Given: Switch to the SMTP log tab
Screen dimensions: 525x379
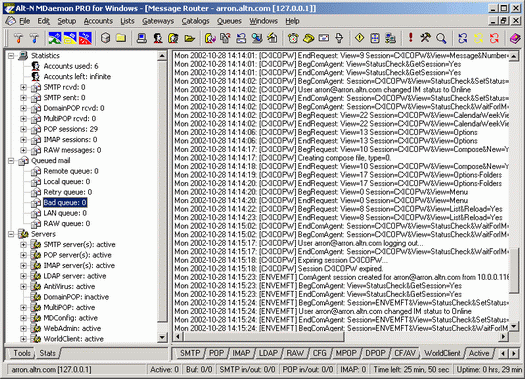Looking at the screenshot, I should [190, 353].
